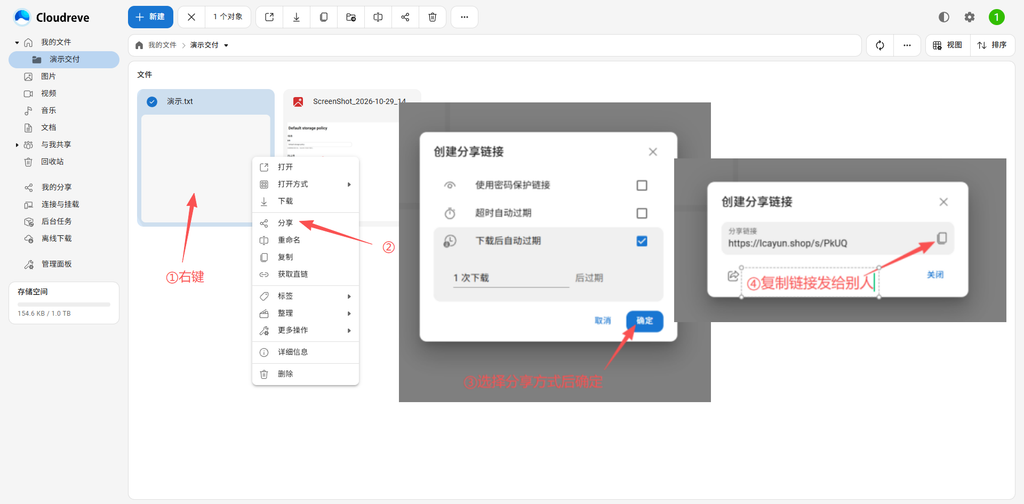The height and width of the screenshot is (504, 1024).
Task: Click 我的文件 breadcrumb link
Action: (162, 46)
